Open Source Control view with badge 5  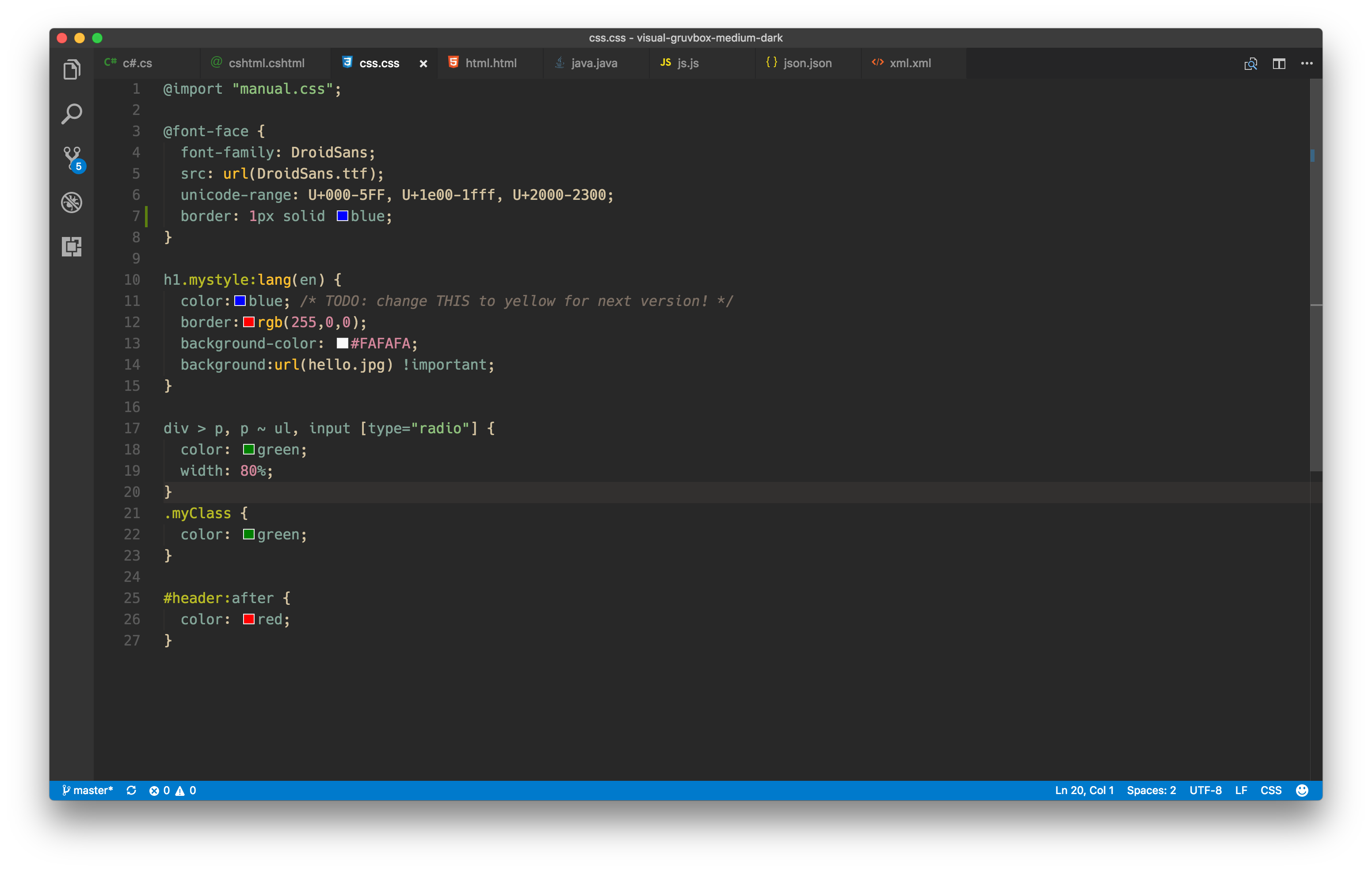coord(72,158)
